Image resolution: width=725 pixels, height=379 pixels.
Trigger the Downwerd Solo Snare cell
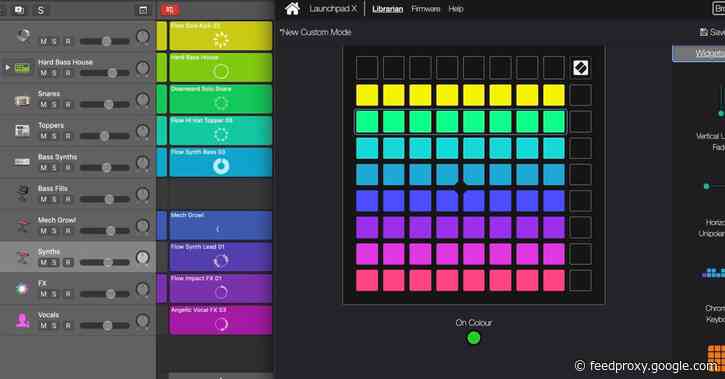[x=221, y=99]
